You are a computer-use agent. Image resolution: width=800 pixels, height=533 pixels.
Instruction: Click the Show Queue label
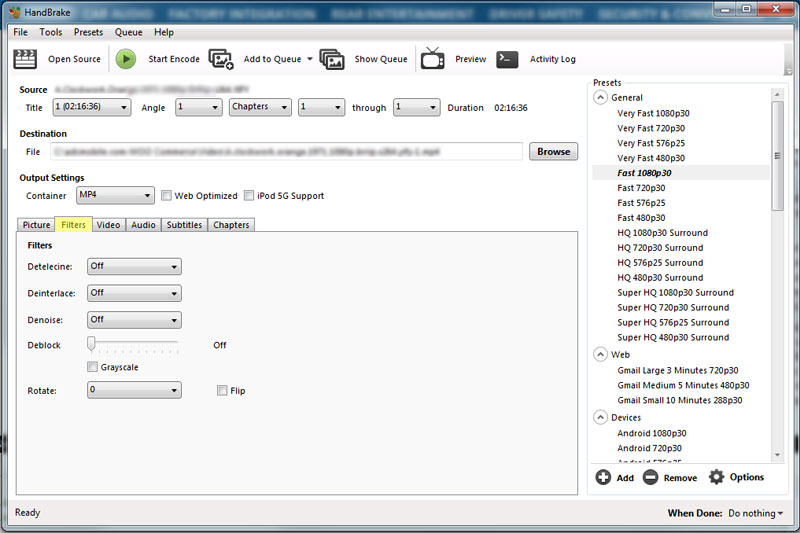click(381, 59)
